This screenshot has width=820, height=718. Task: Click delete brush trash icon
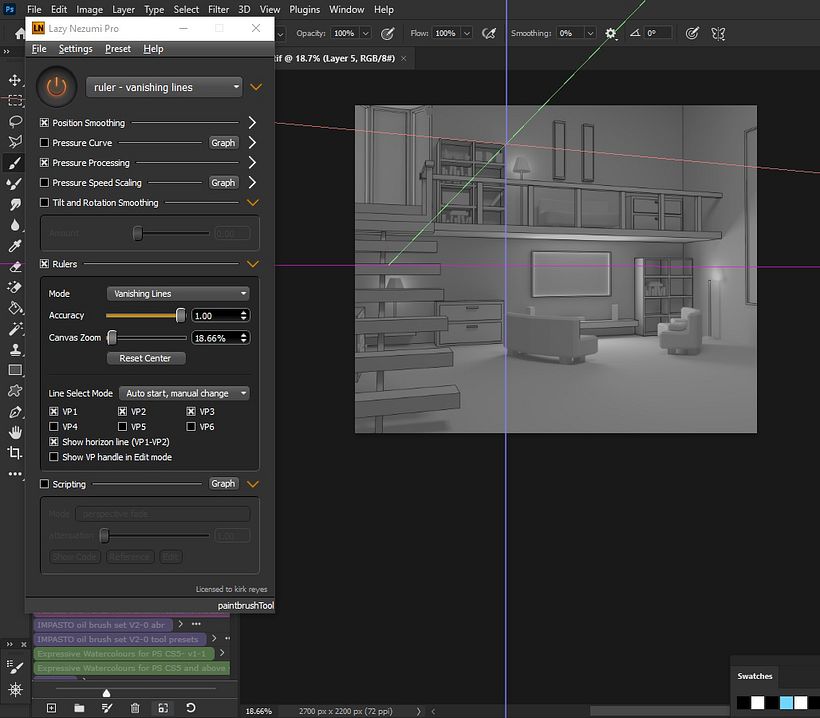pos(135,708)
